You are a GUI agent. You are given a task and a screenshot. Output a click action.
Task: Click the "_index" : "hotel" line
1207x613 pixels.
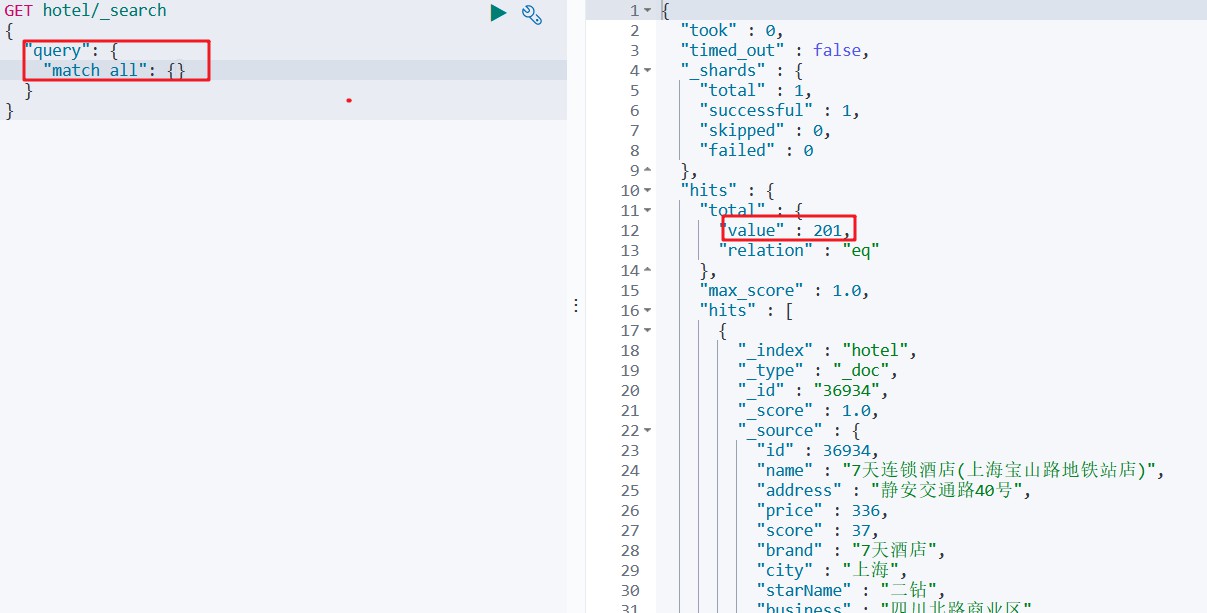[x=827, y=350]
